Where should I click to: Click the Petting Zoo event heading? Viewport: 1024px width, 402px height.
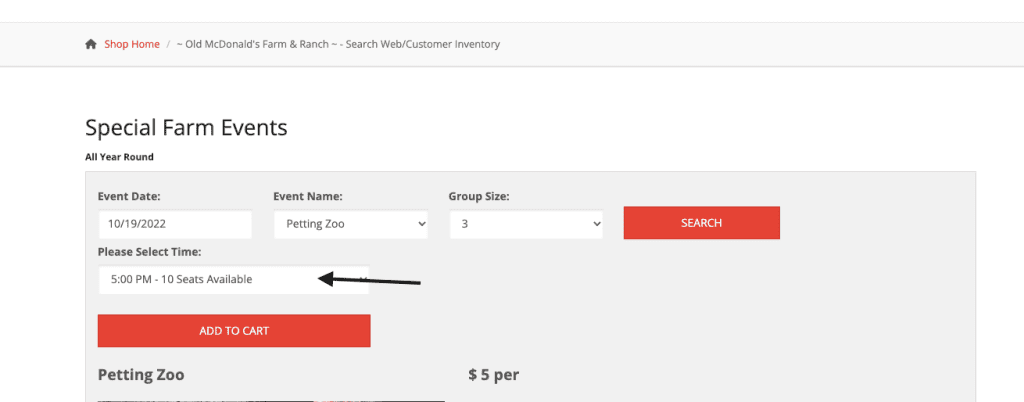click(141, 375)
